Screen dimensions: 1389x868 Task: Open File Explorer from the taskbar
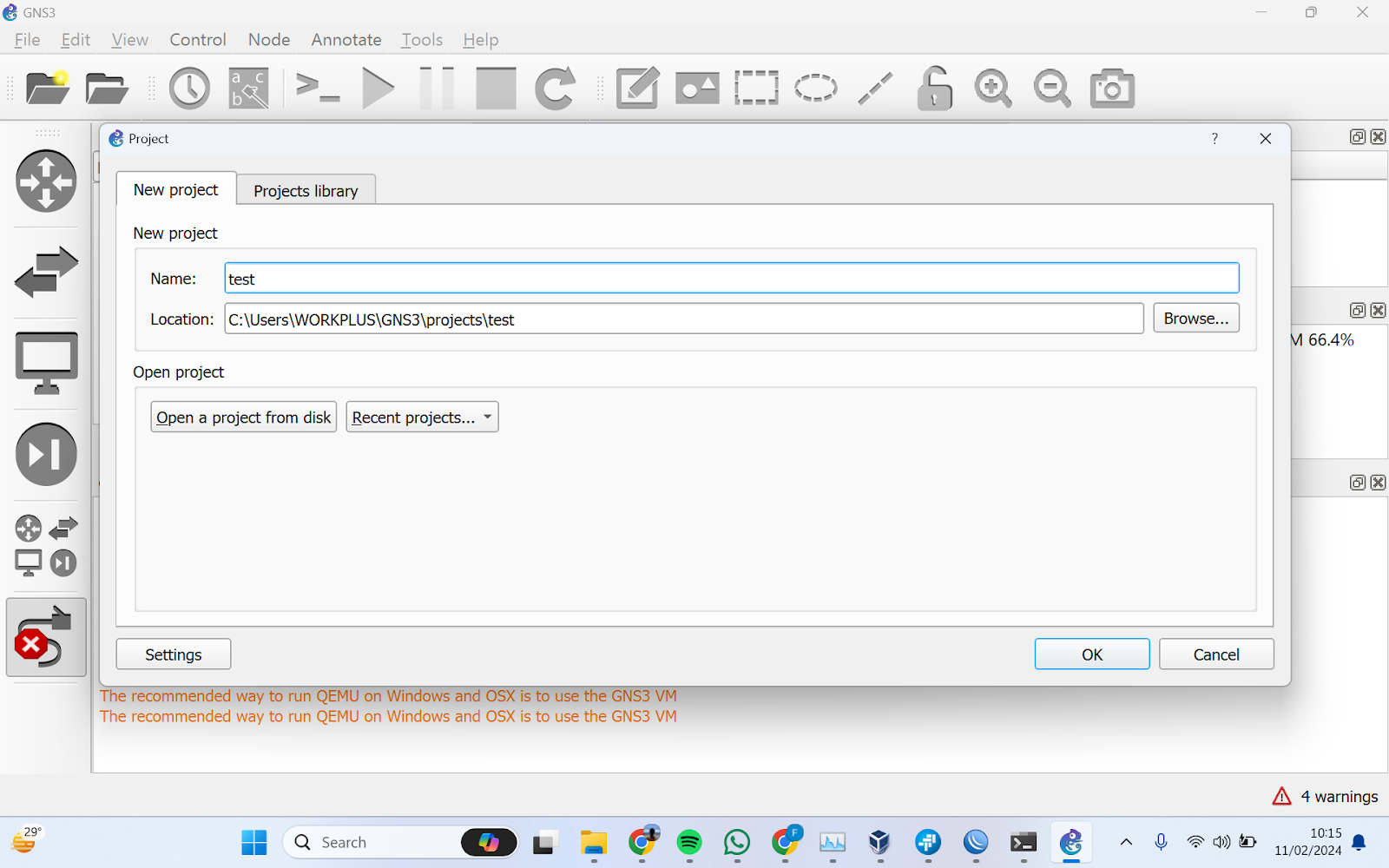click(594, 842)
